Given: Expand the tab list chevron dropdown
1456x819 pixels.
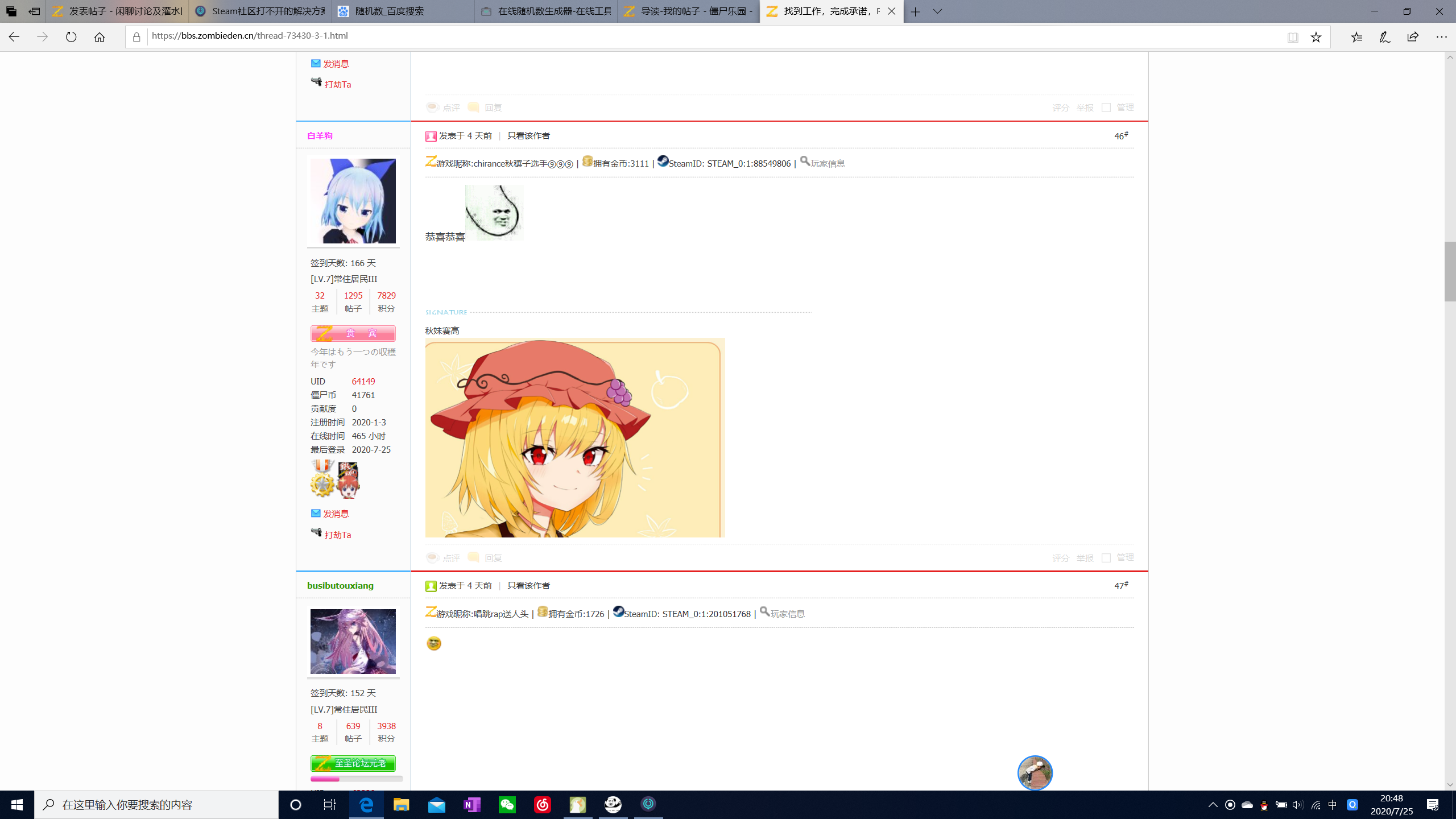Looking at the screenshot, I should [x=937, y=11].
